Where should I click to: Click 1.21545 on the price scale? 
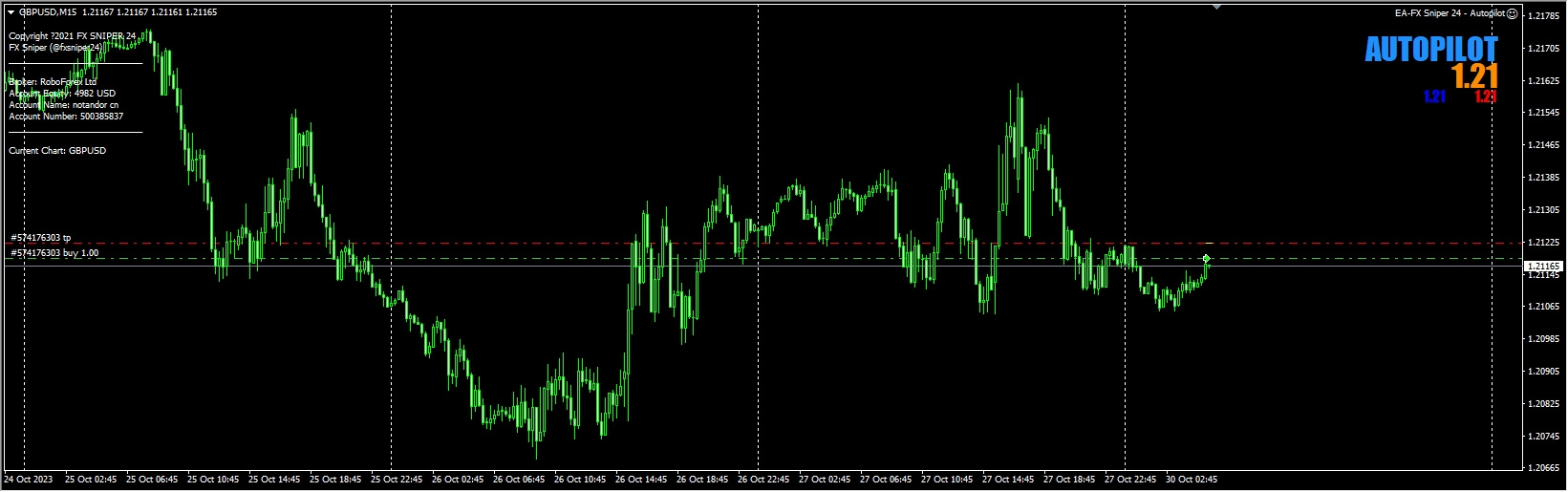[x=1544, y=113]
